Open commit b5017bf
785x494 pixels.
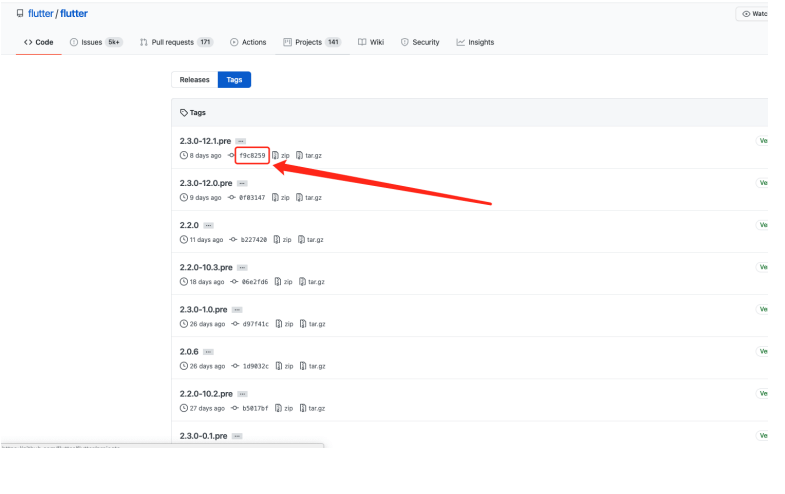pyautogui.click(x=255, y=408)
